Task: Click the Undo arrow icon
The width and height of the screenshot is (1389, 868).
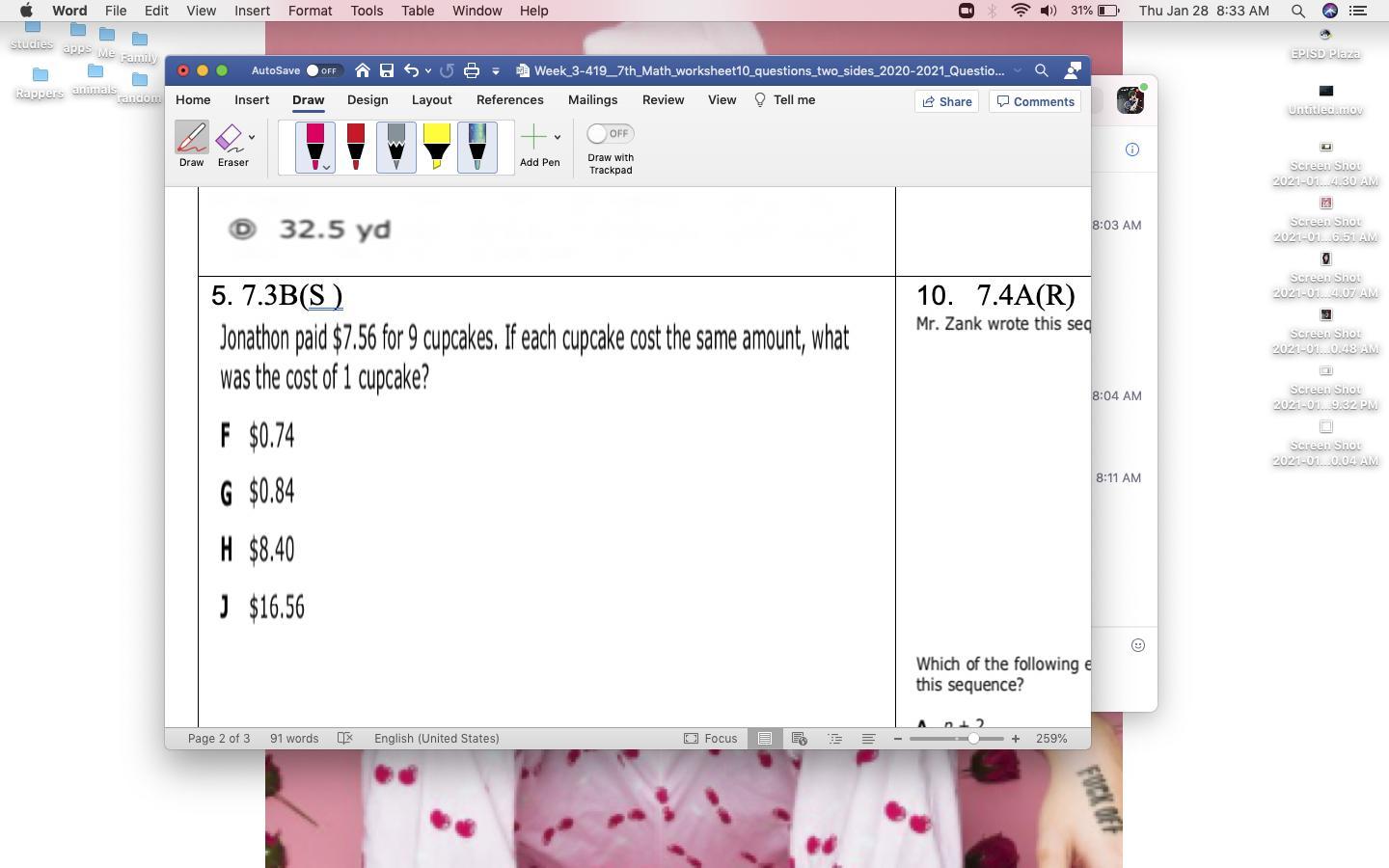Action: 412,70
